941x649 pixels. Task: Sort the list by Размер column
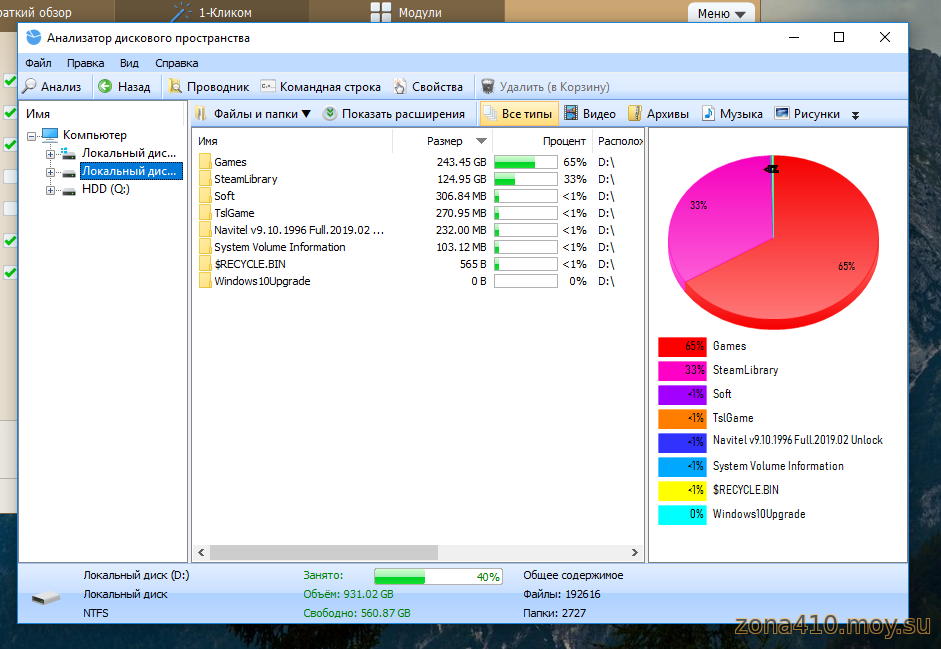coord(445,141)
